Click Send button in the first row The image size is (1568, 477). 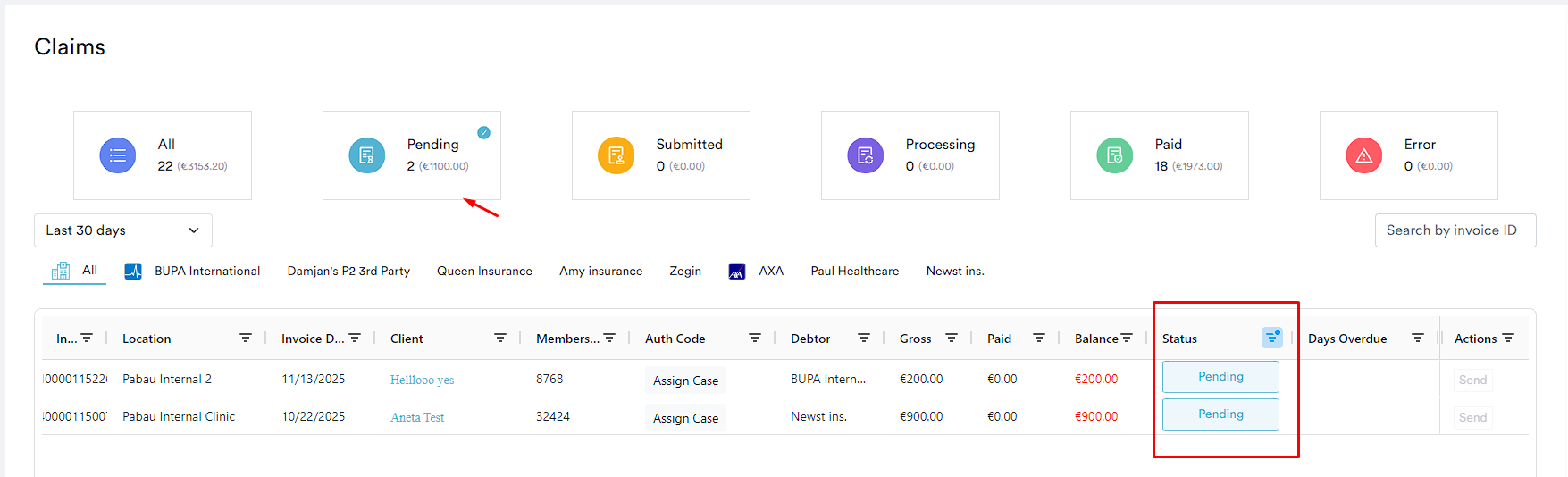point(1472,380)
